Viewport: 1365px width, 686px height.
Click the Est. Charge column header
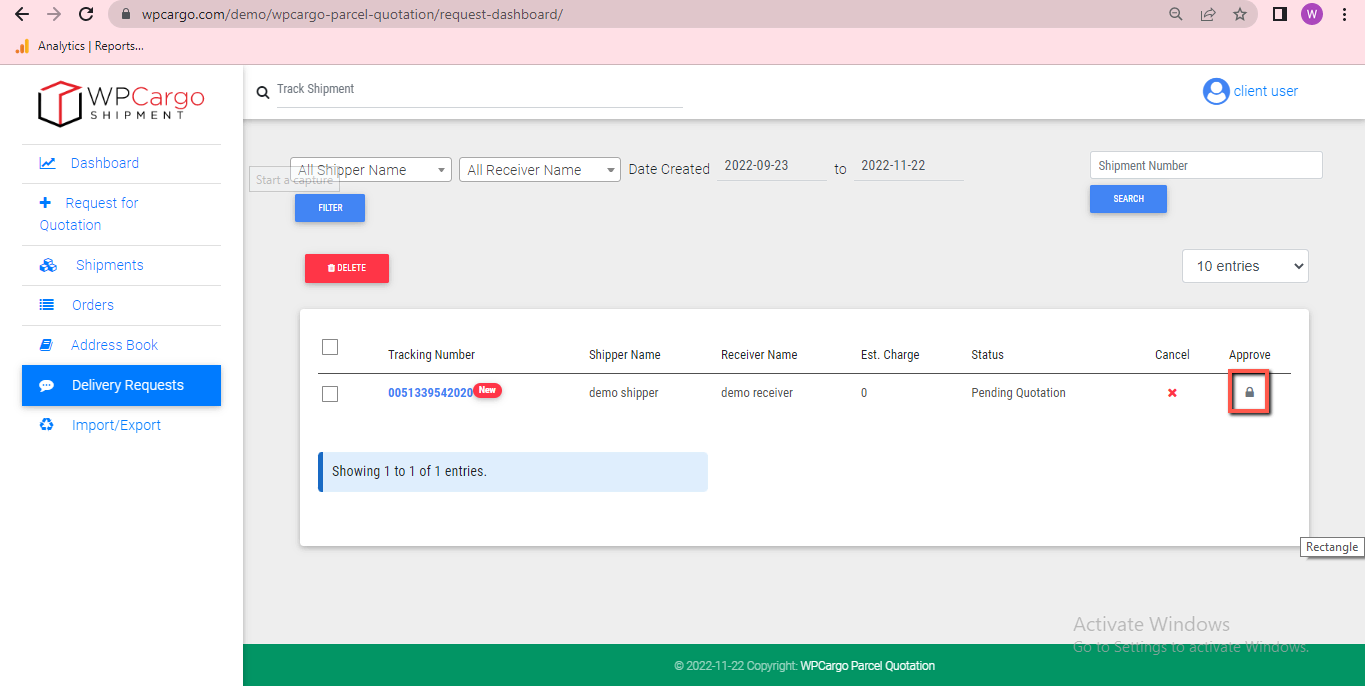[x=890, y=355]
